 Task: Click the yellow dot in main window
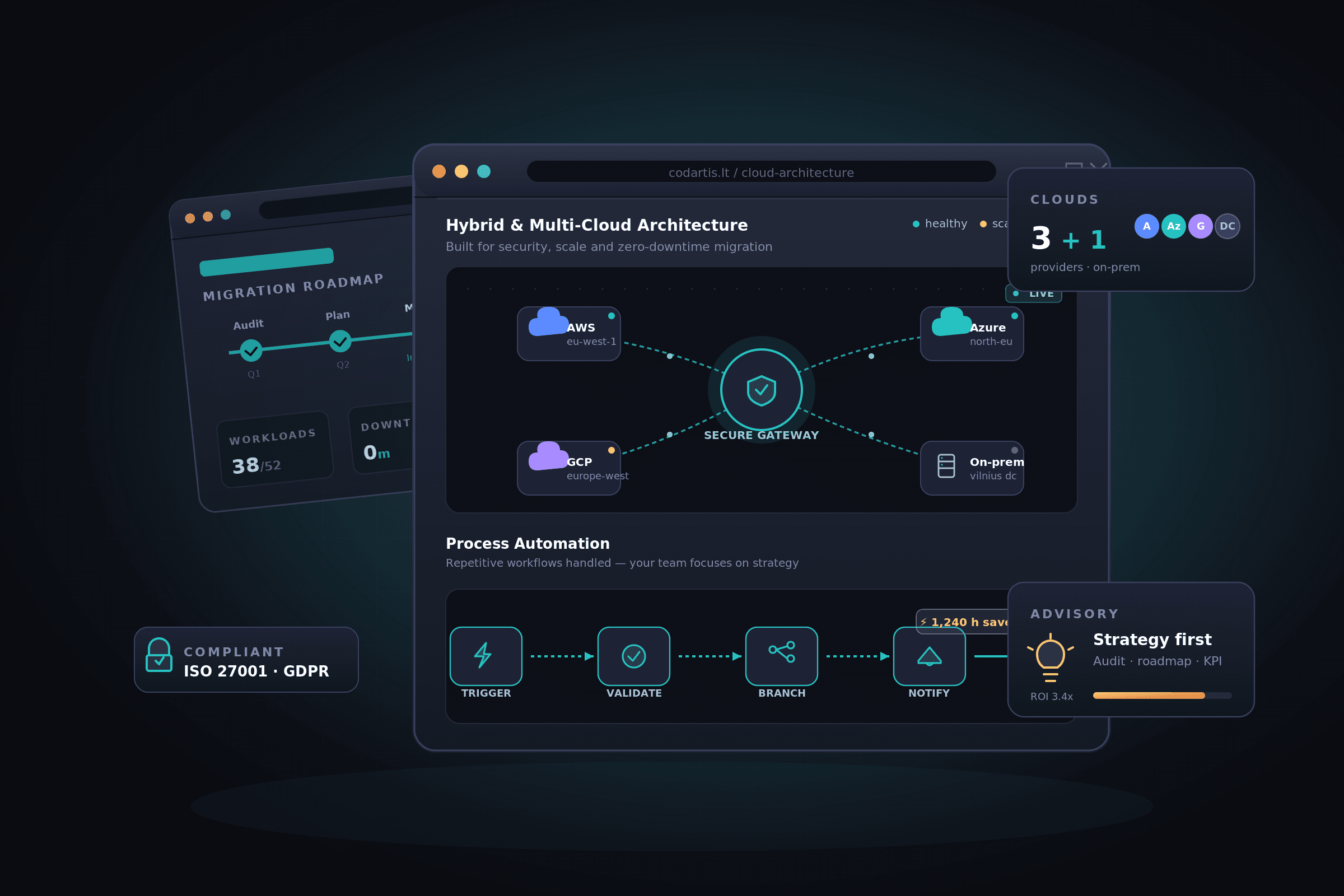pos(461,171)
